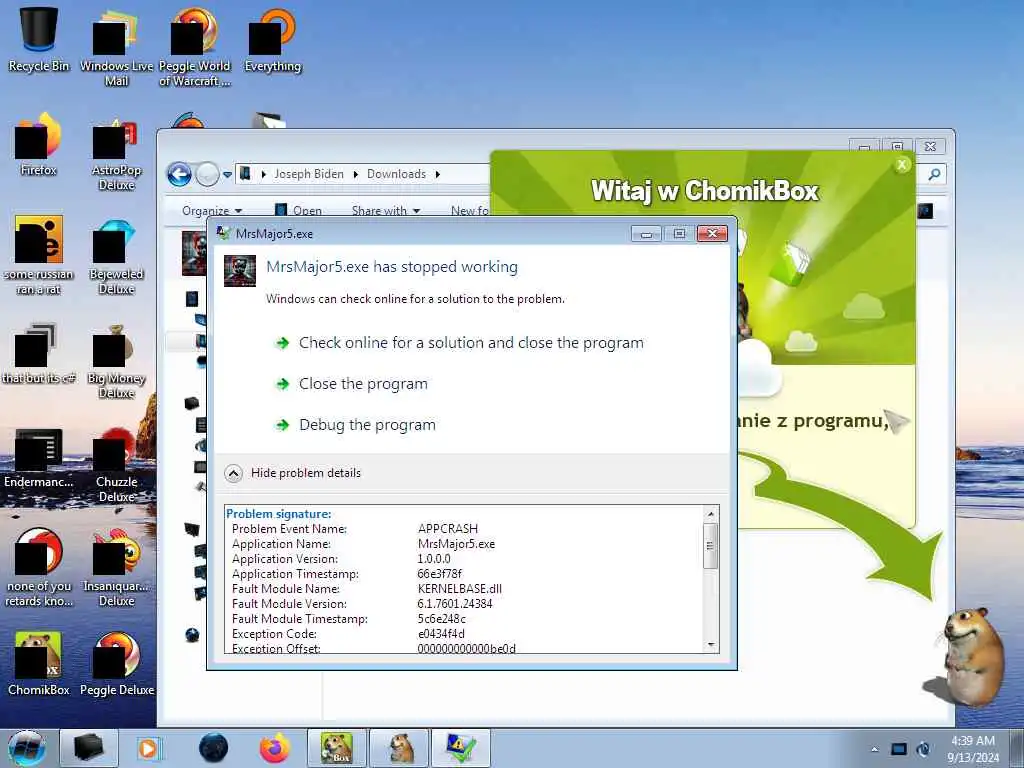Screen dimensions: 1024x768
Task: Click the MrsMajor5.exe crash dialog icon
Action: pos(240,270)
